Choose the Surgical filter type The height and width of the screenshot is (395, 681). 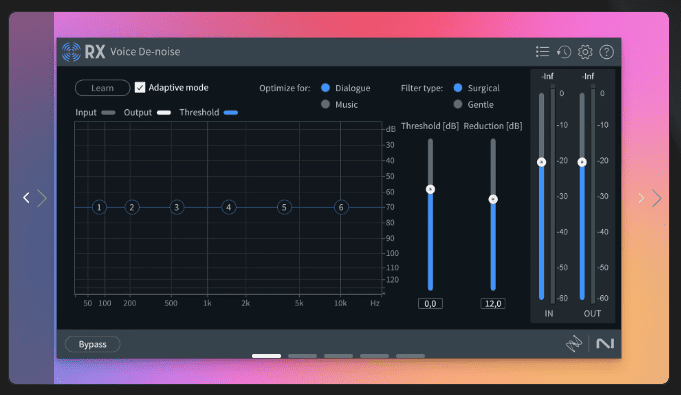(458, 88)
